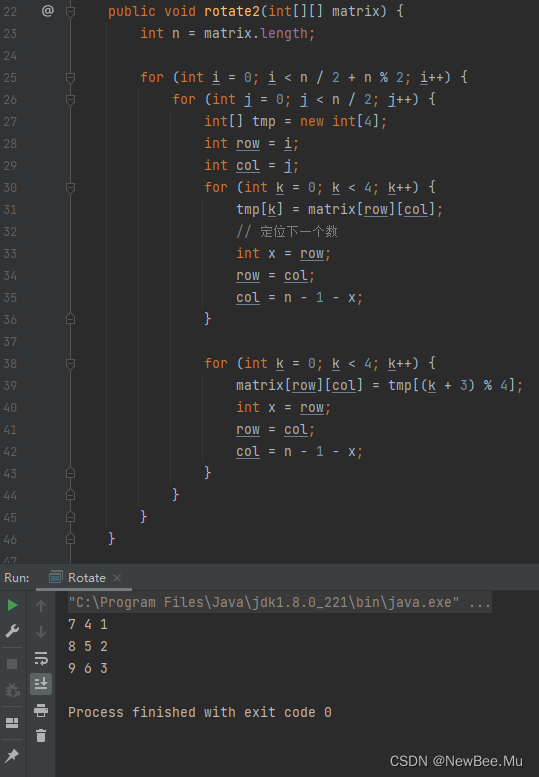Viewport: 539px width, 777px height.
Task: Collapse the rotate2 method fold at line 22
Action: [70, 11]
